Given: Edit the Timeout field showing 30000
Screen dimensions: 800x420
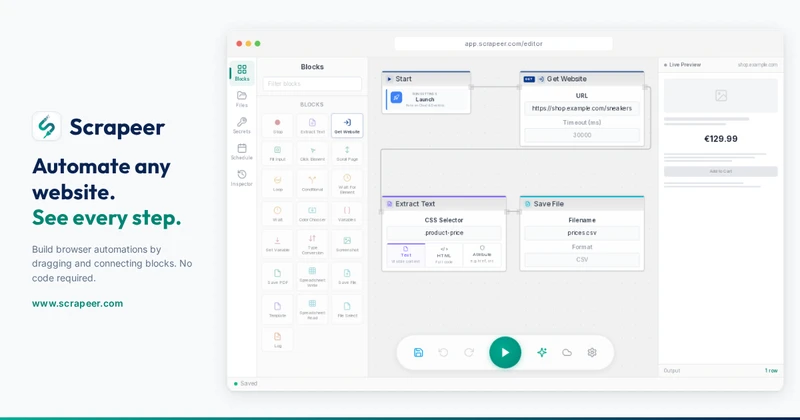Looking at the screenshot, I should (582, 135).
